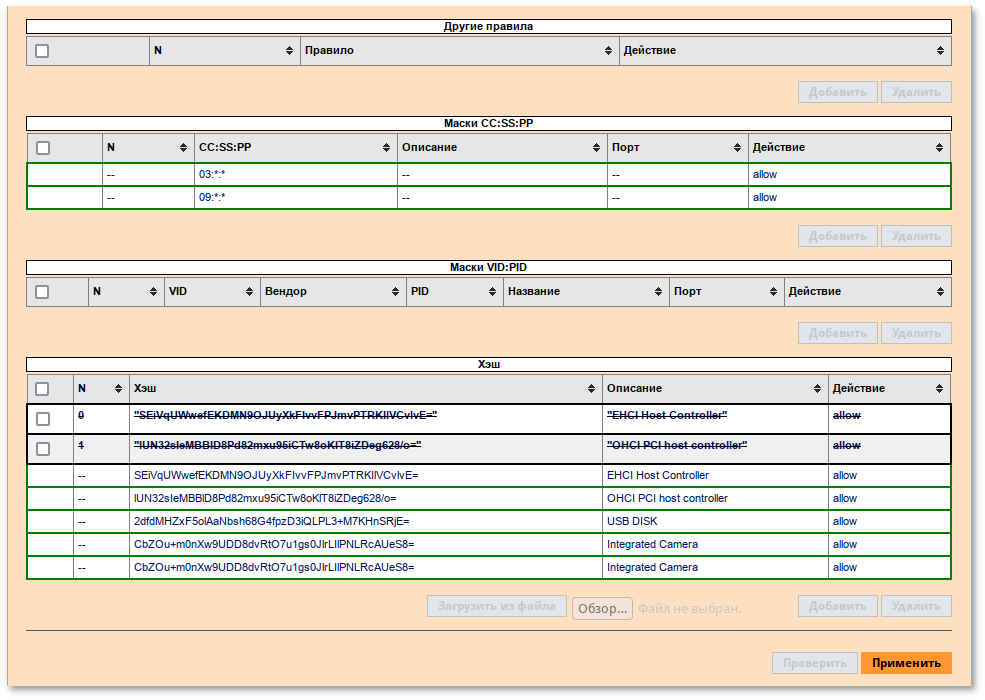The image size is (985, 700).
Task: Open the 03:*:* mask link
Action: [212, 175]
